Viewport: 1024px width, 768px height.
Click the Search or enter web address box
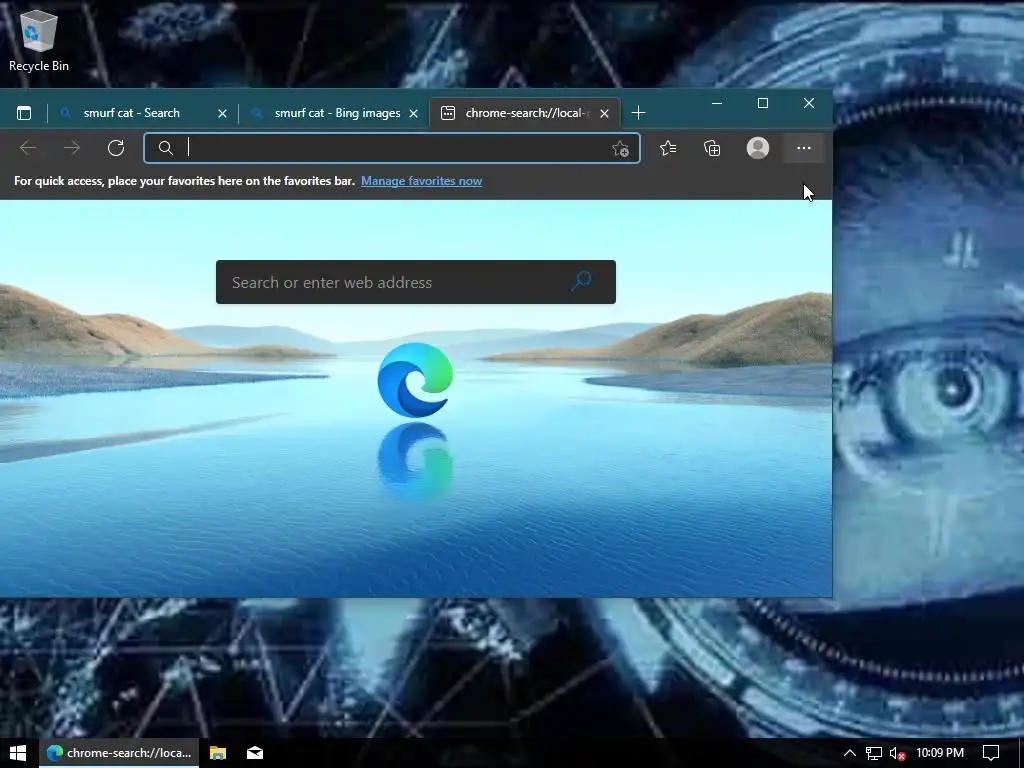[x=416, y=282]
